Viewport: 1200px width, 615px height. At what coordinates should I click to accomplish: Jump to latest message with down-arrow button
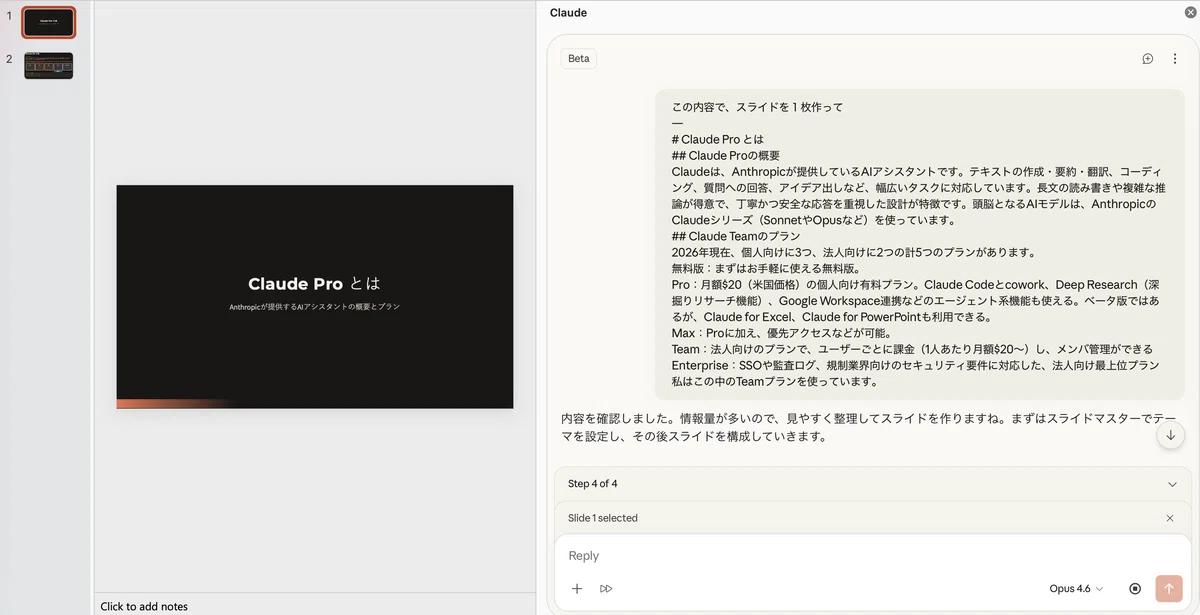(x=1171, y=435)
